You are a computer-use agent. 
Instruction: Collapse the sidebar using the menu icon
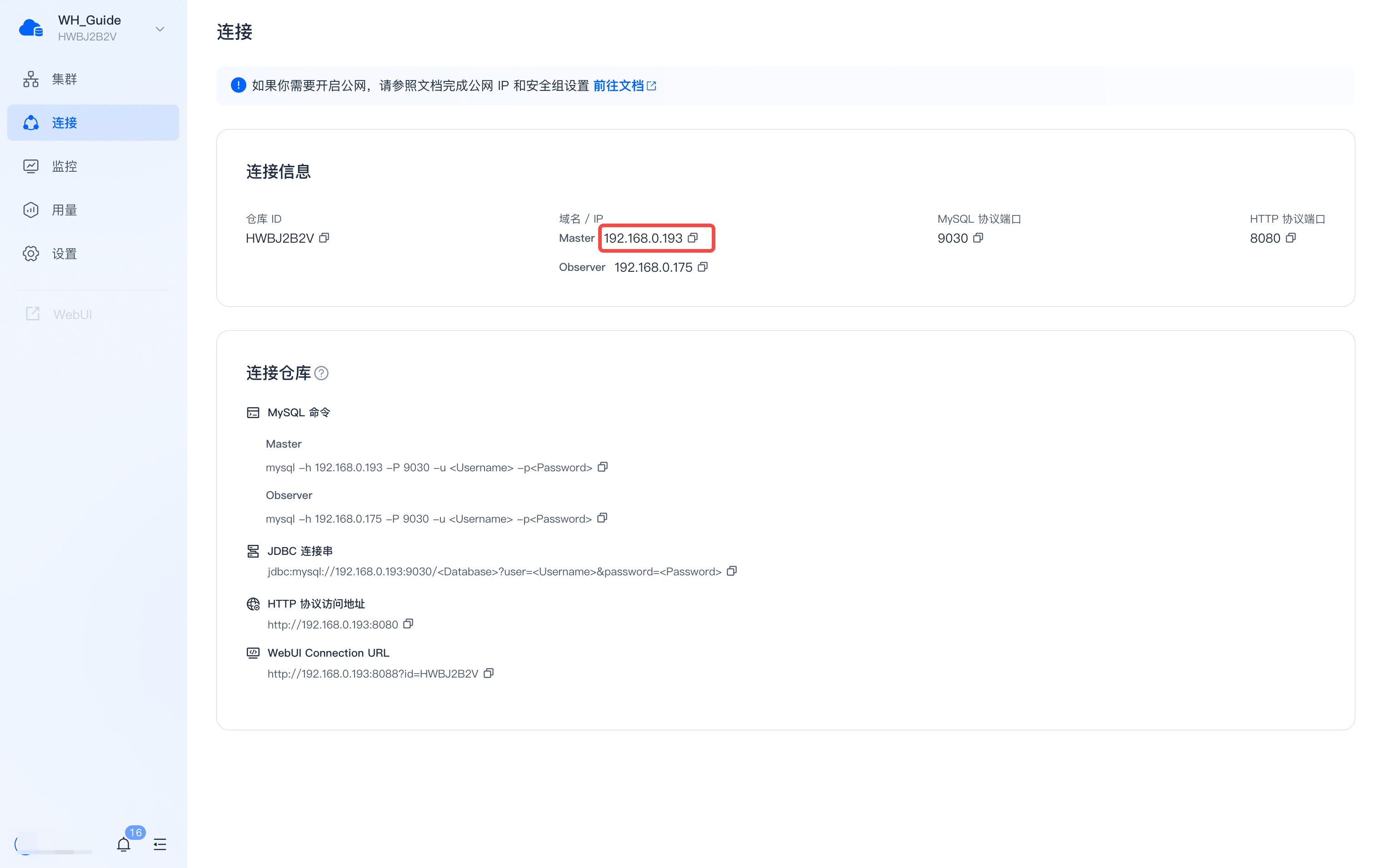click(x=160, y=844)
